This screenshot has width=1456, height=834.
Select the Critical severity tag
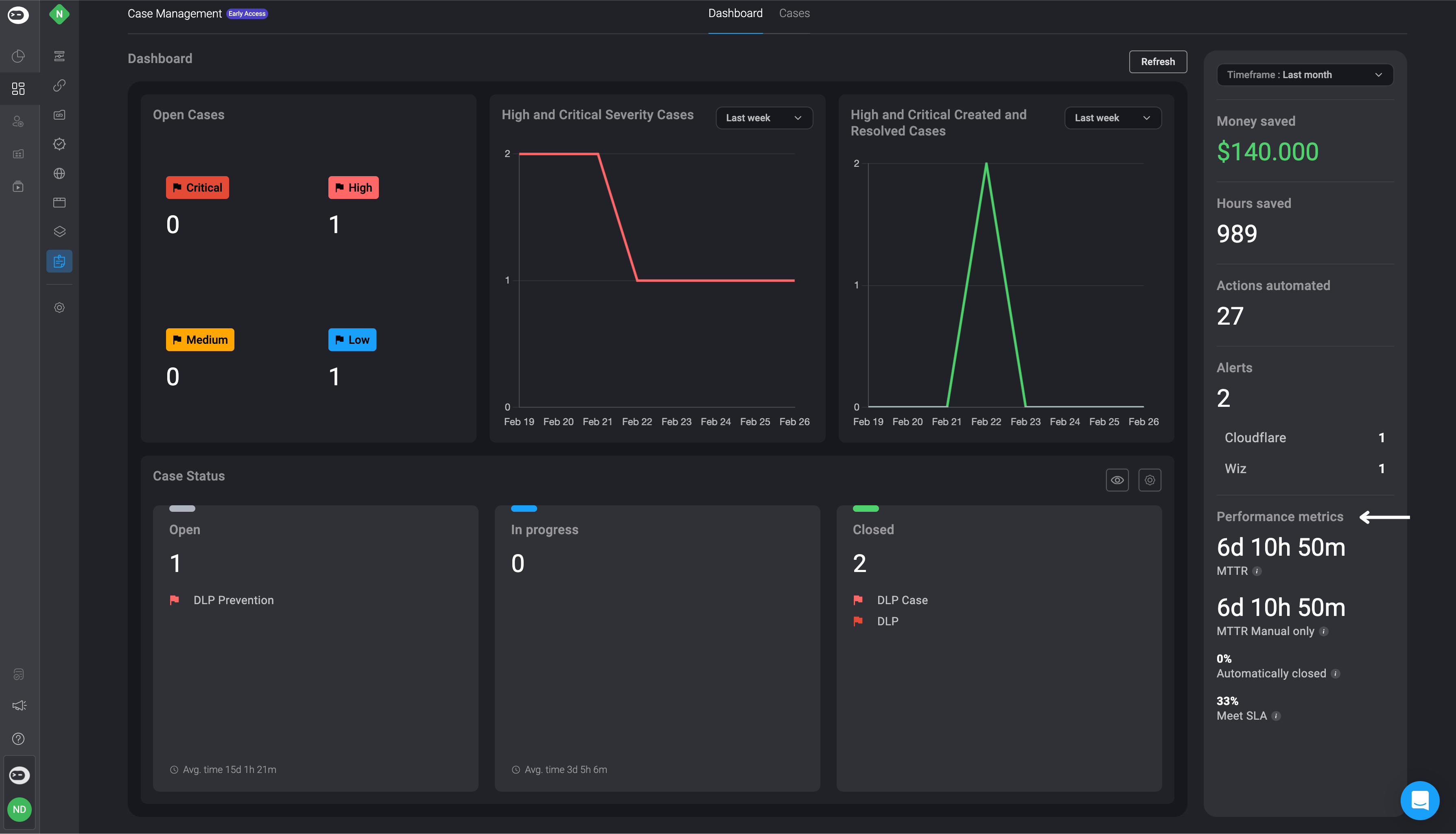197,188
